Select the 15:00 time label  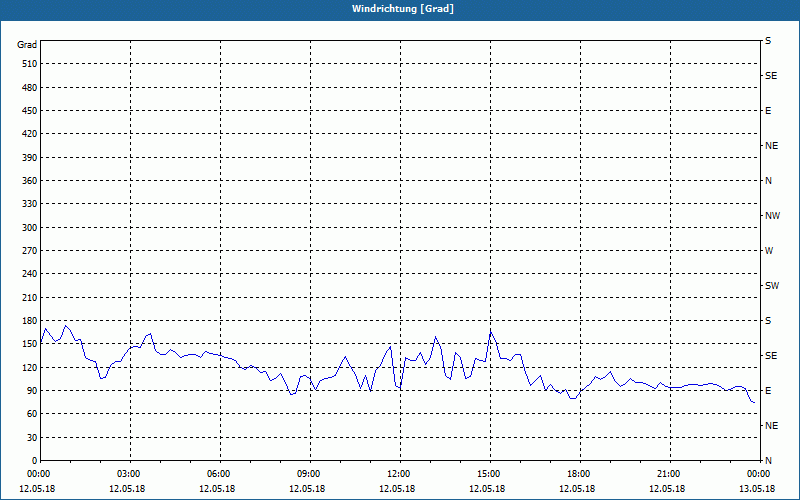490,474
